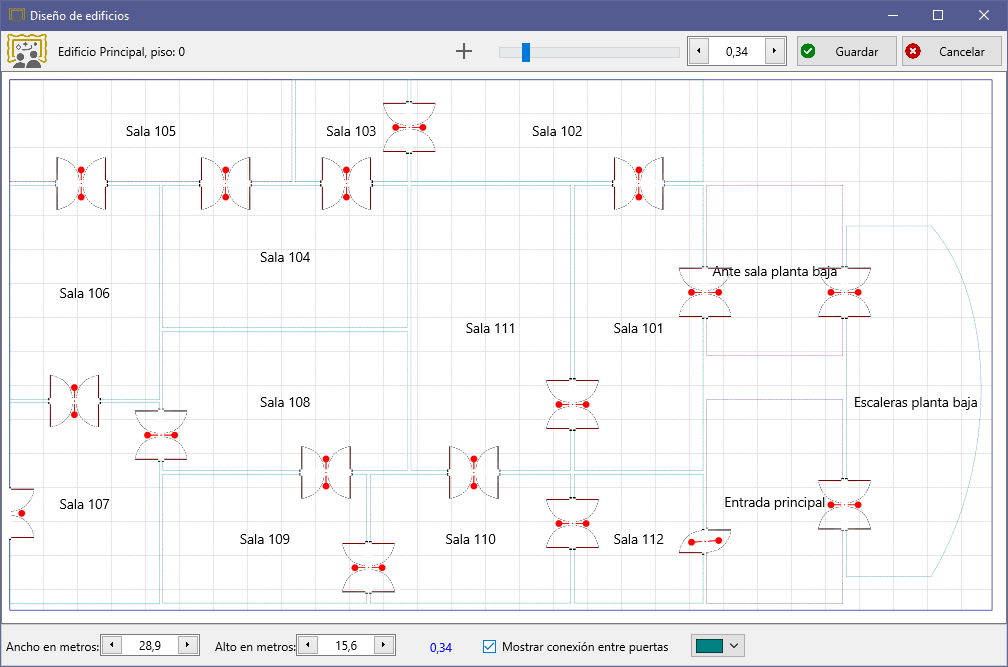Image resolution: width=1008 pixels, height=667 pixels.
Task: Click door between Sala 111 and Sala 101
Action: click(572, 404)
